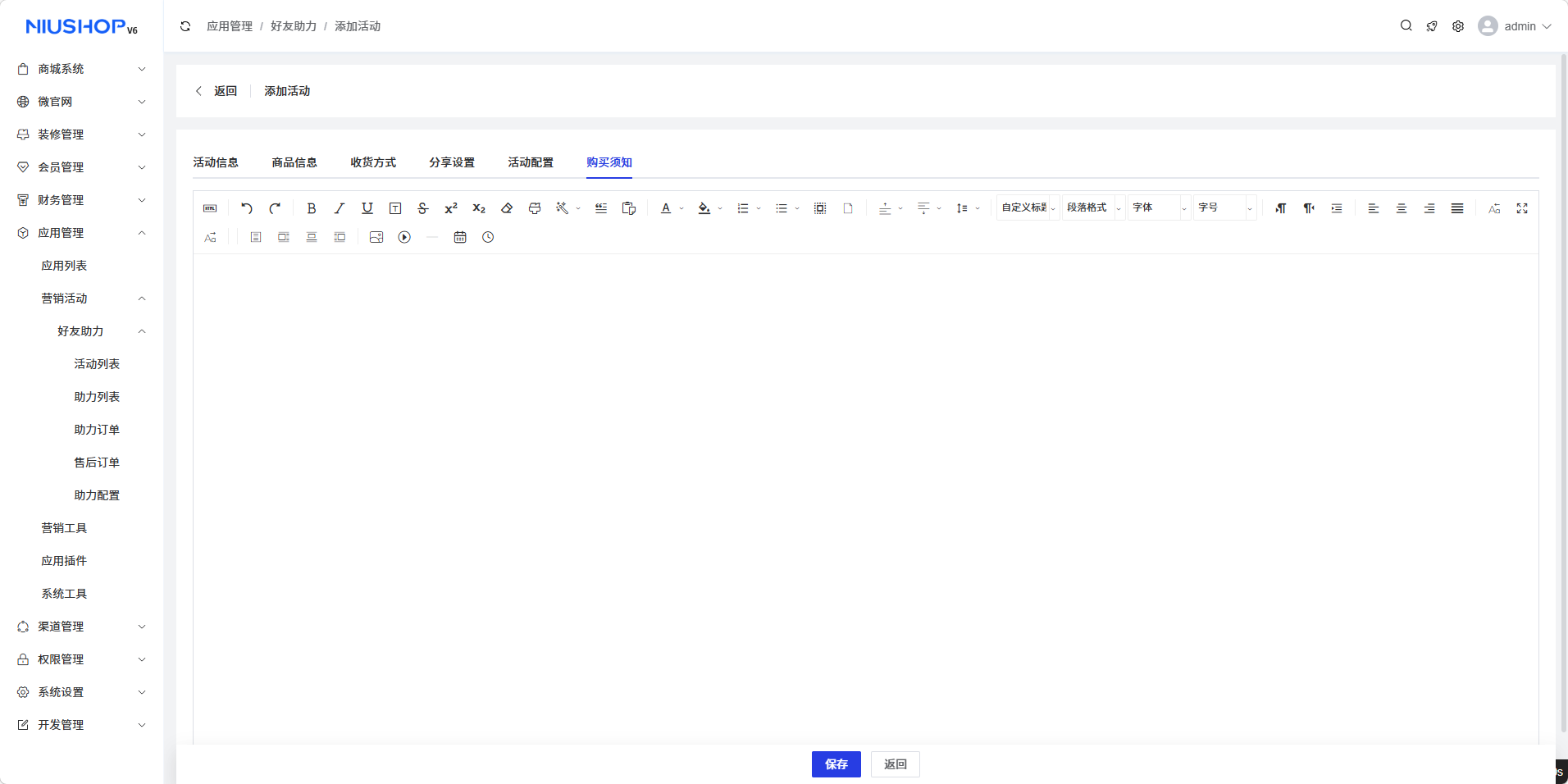Viewport: 1568px width, 784px height.
Task: Switch to the 活动信息 tab
Action: [x=216, y=162]
